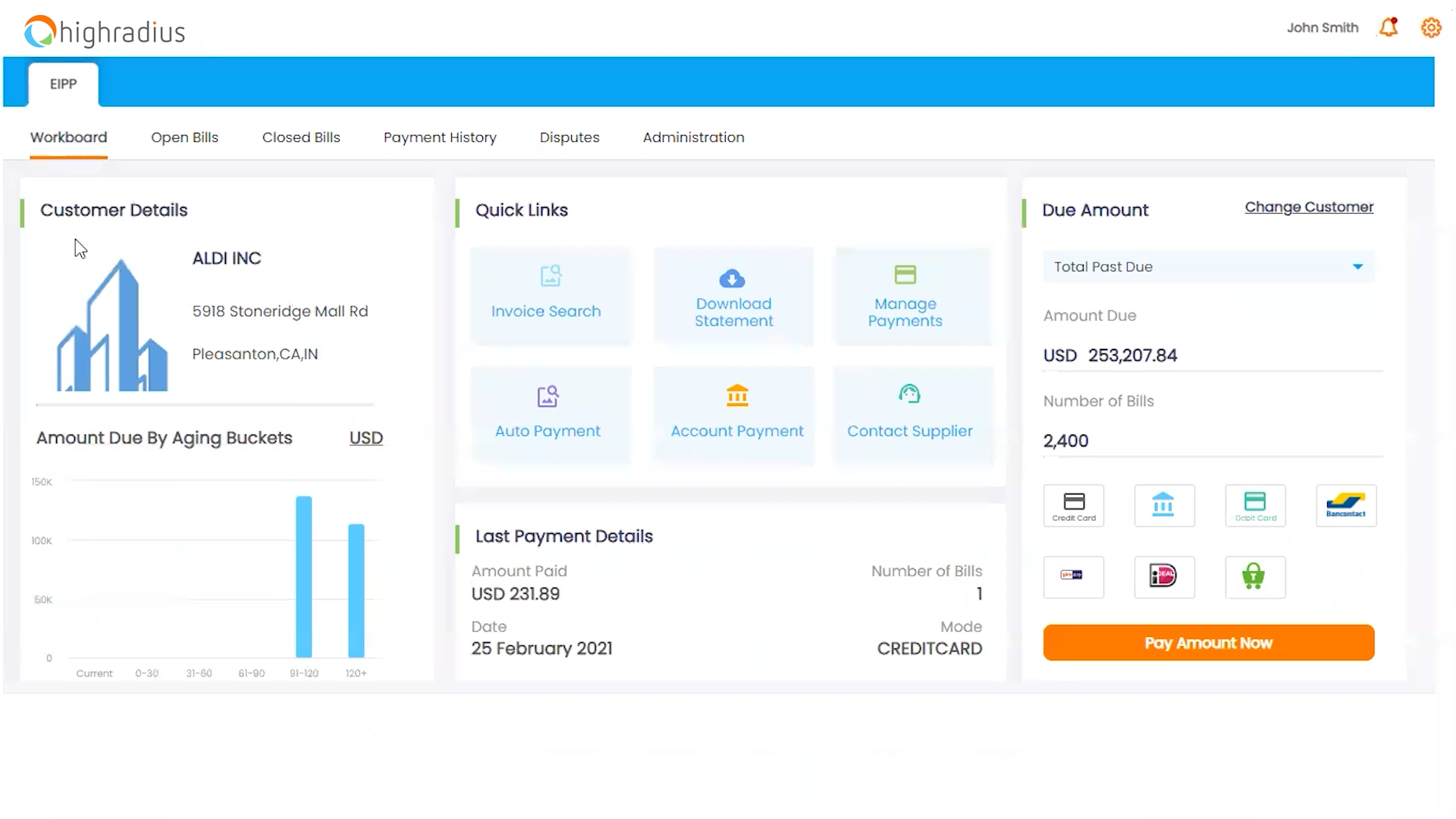Pick the Bancontact payment option
This screenshot has width=1456, height=819.
(x=1346, y=506)
